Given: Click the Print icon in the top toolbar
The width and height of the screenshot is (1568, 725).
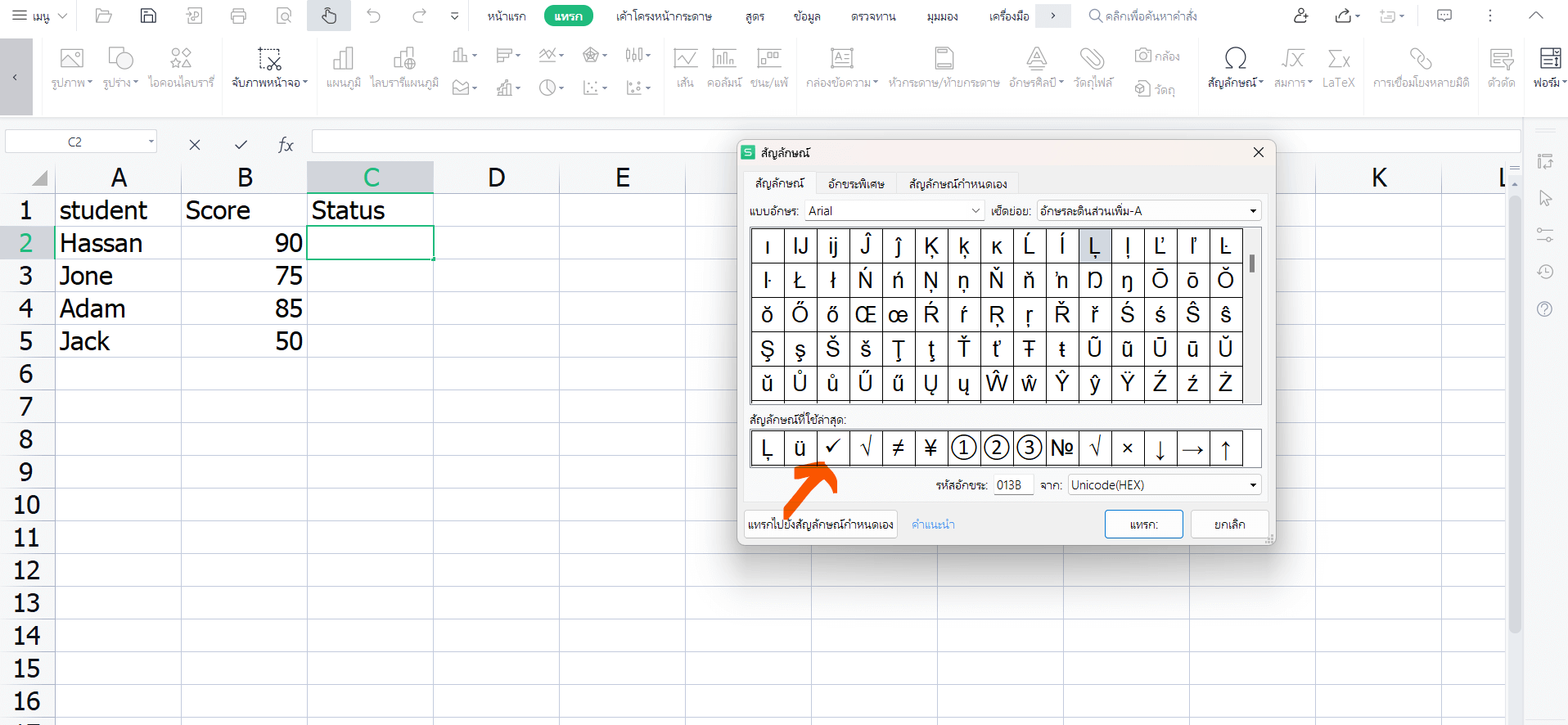Looking at the screenshot, I should (238, 16).
